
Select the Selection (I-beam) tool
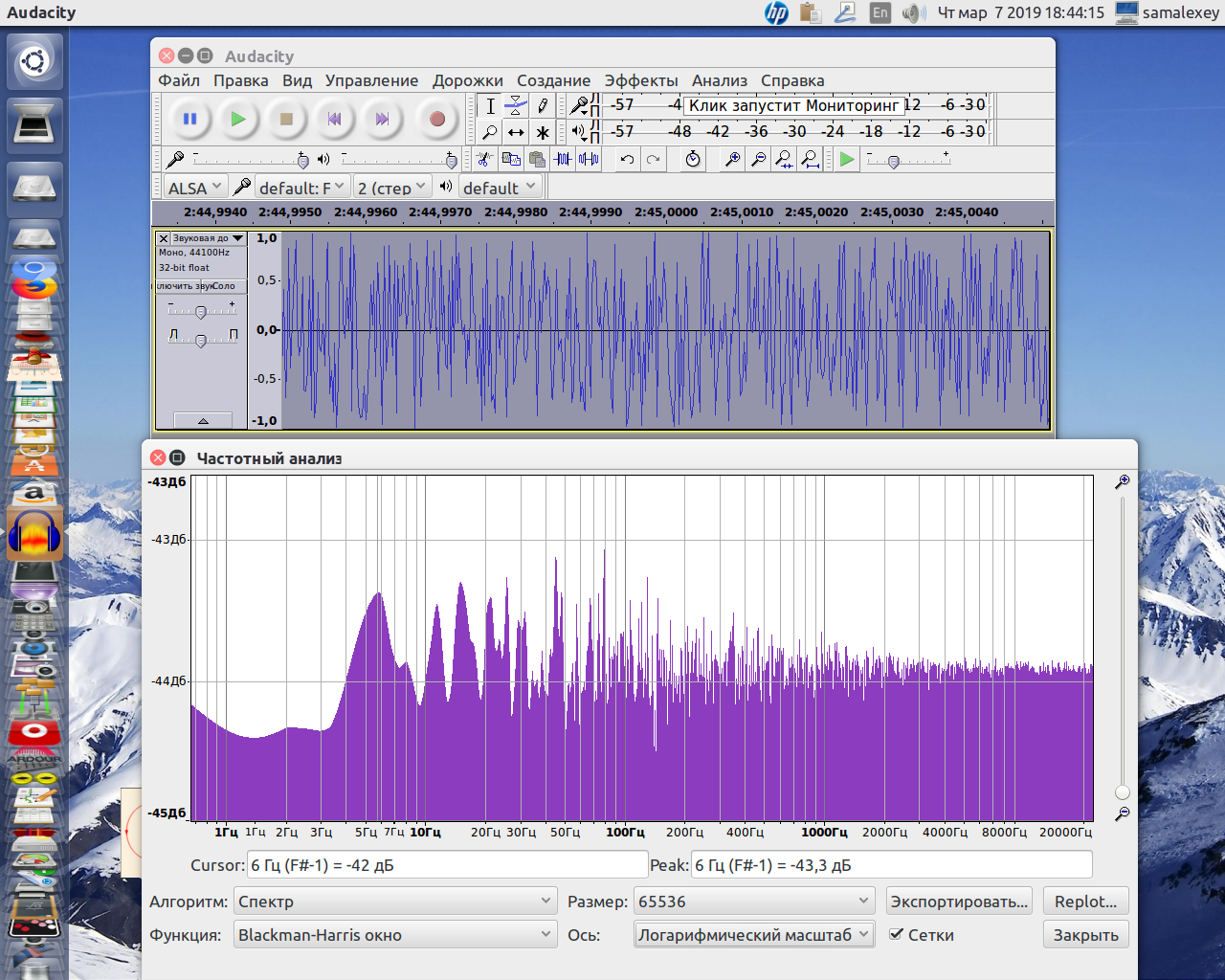(x=490, y=106)
